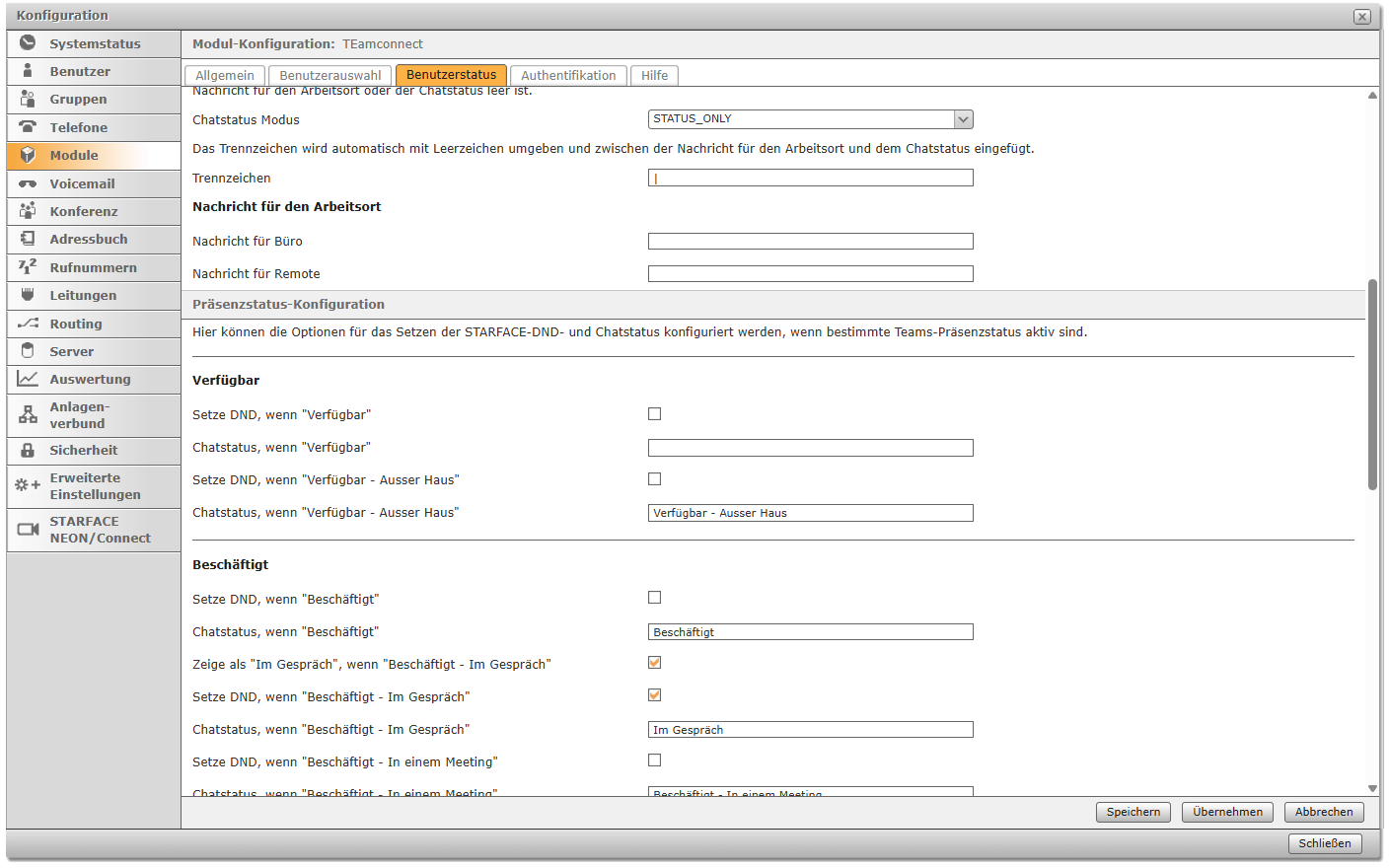
Task: Switch to the Allgemein tab
Action: [x=225, y=76]
